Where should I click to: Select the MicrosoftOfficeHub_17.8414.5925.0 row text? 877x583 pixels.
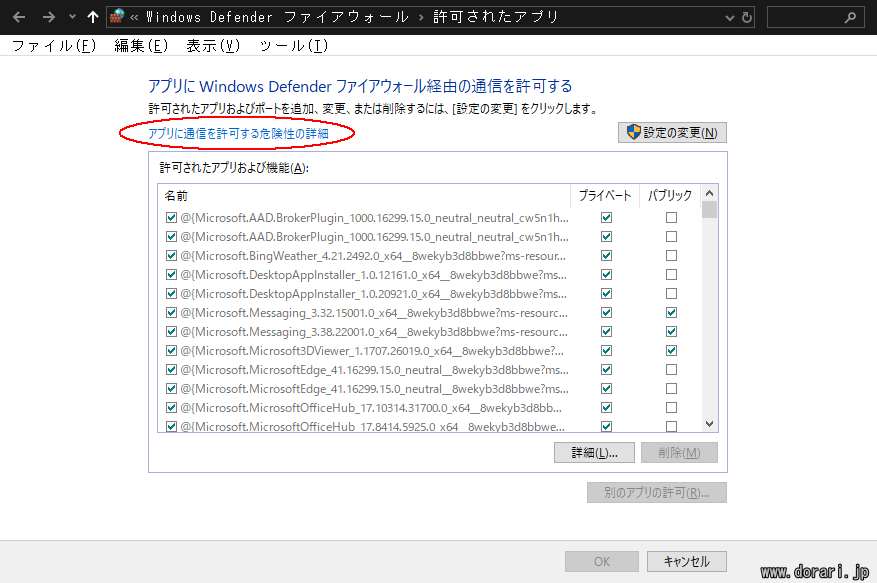point(373,426)
